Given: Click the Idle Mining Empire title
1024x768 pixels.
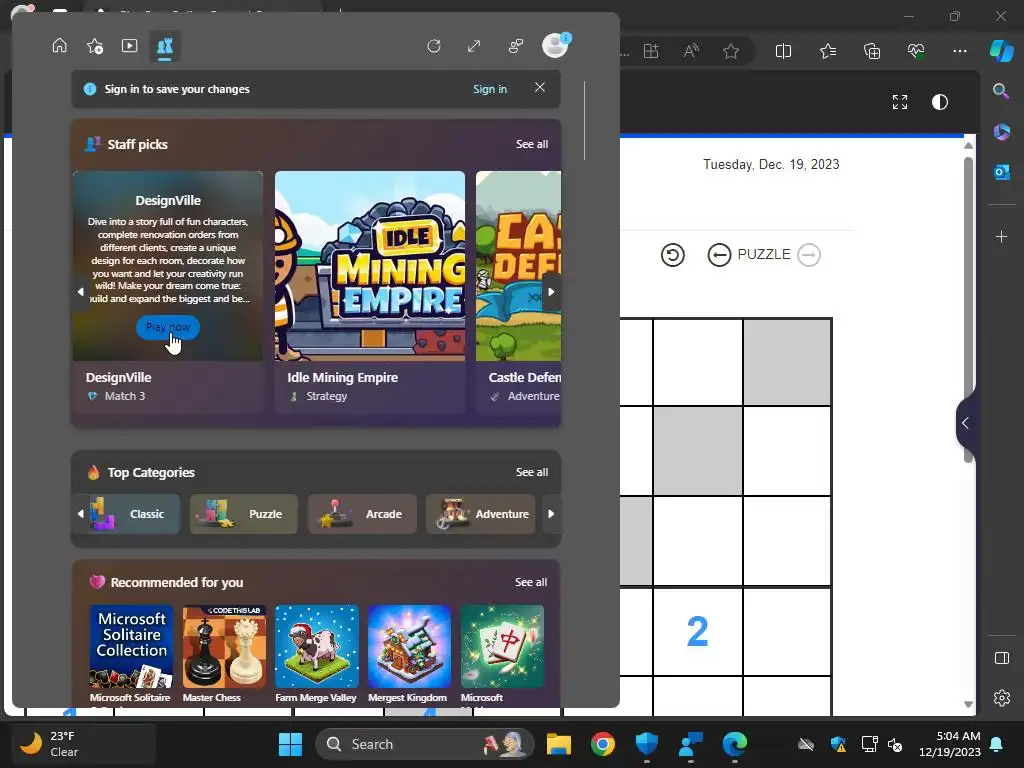Looking at the screenshot, I should click(x=342, y=377).
